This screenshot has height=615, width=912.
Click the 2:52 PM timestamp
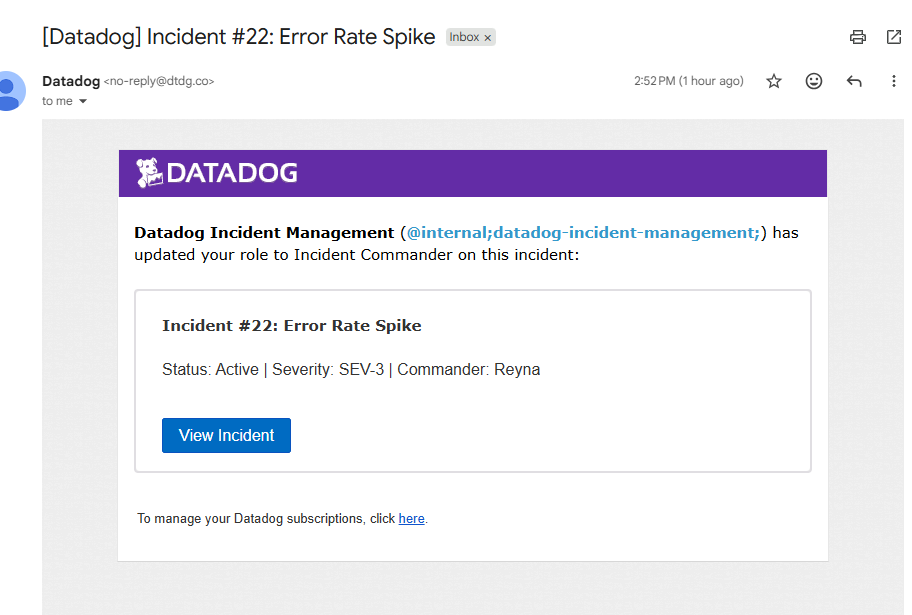click(x=689, y=81)
